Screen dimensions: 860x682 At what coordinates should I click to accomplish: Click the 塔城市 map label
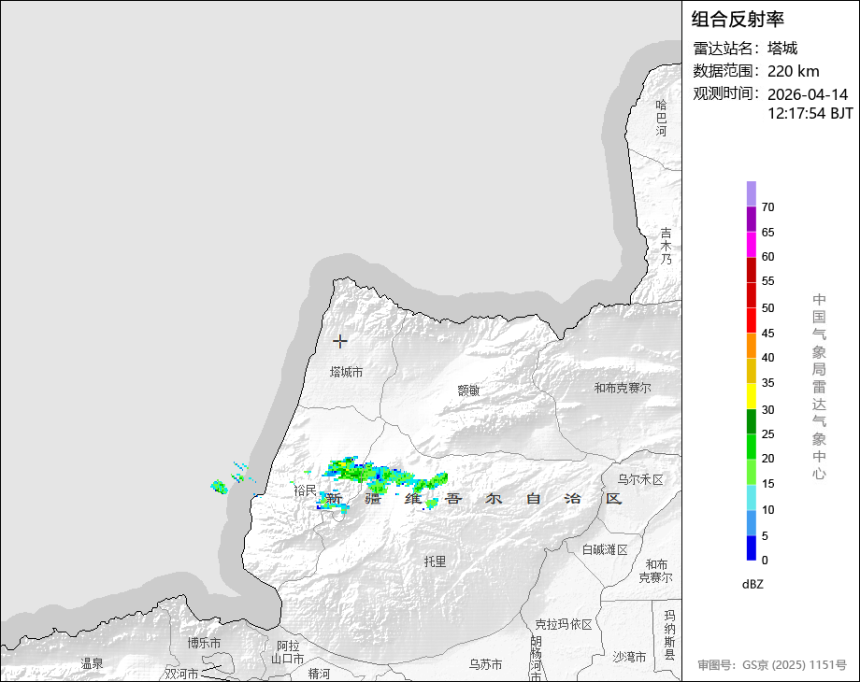click(346, 372)
